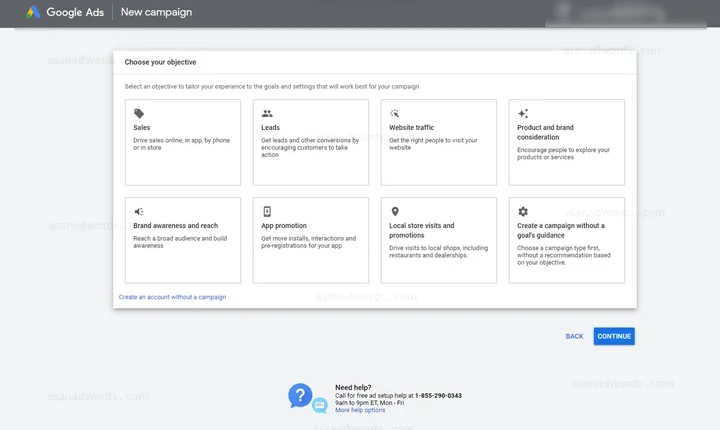Click the Sales tag icon
Image resolution: width=720 pixels, height=430 pixels.
coord(139,113)
